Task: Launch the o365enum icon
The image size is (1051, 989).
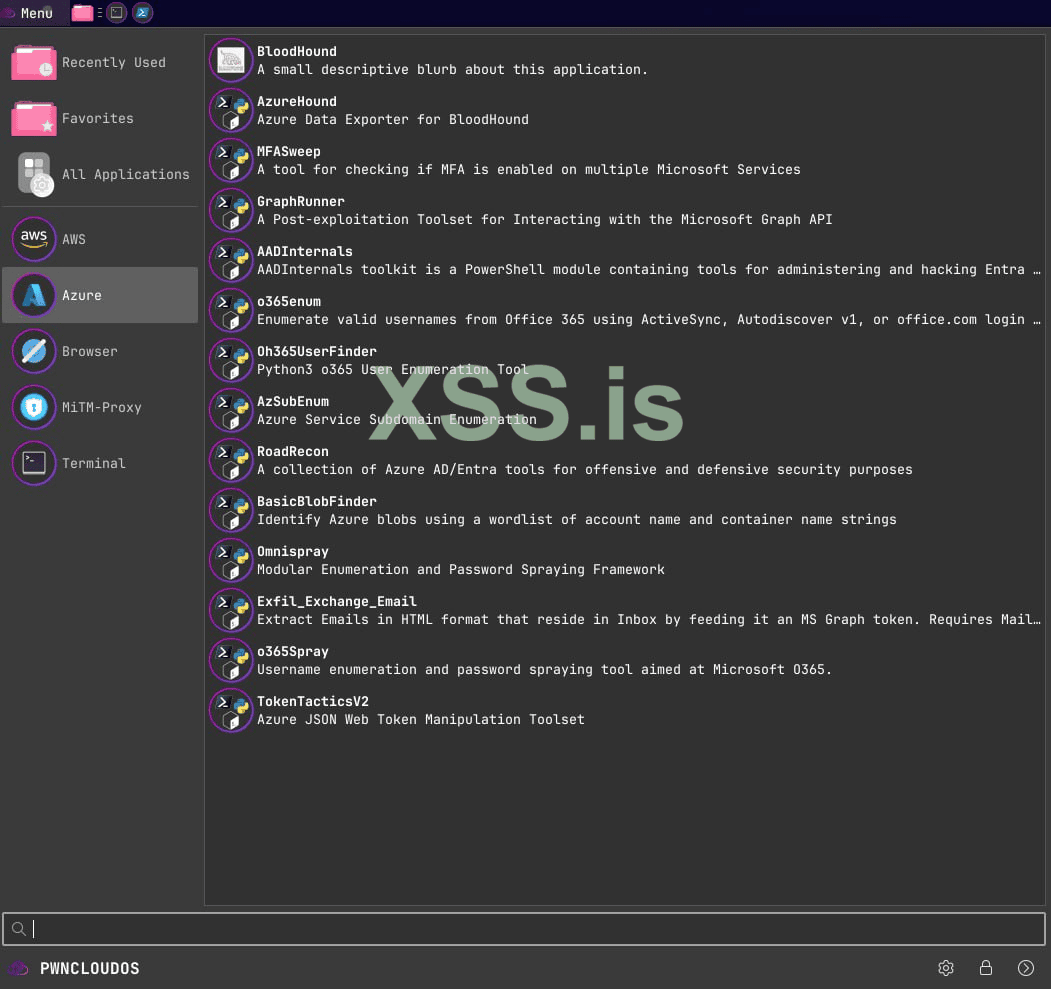Action: [231, 311]
